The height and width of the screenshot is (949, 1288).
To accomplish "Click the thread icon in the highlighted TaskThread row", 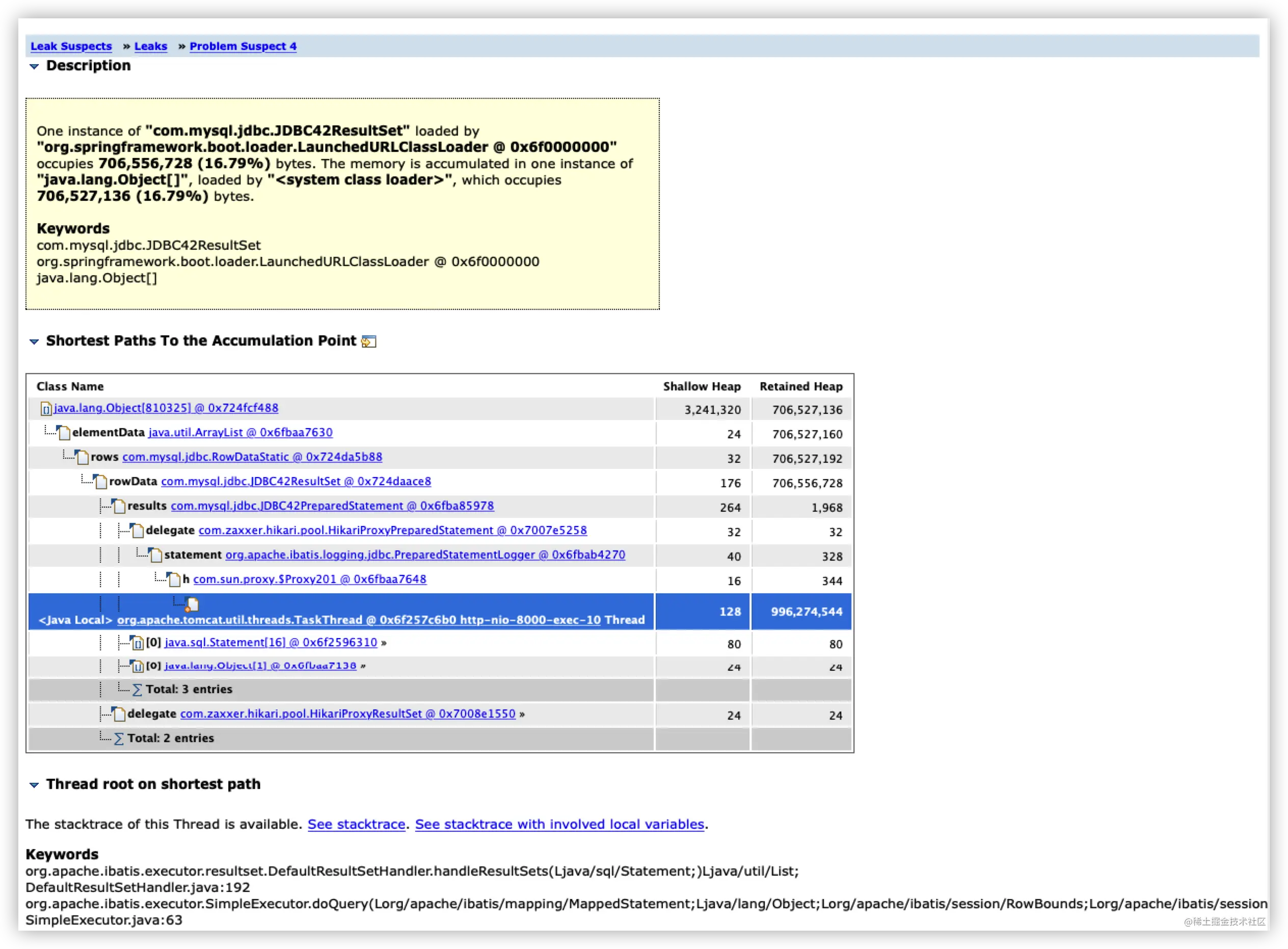I will [192, 605].
